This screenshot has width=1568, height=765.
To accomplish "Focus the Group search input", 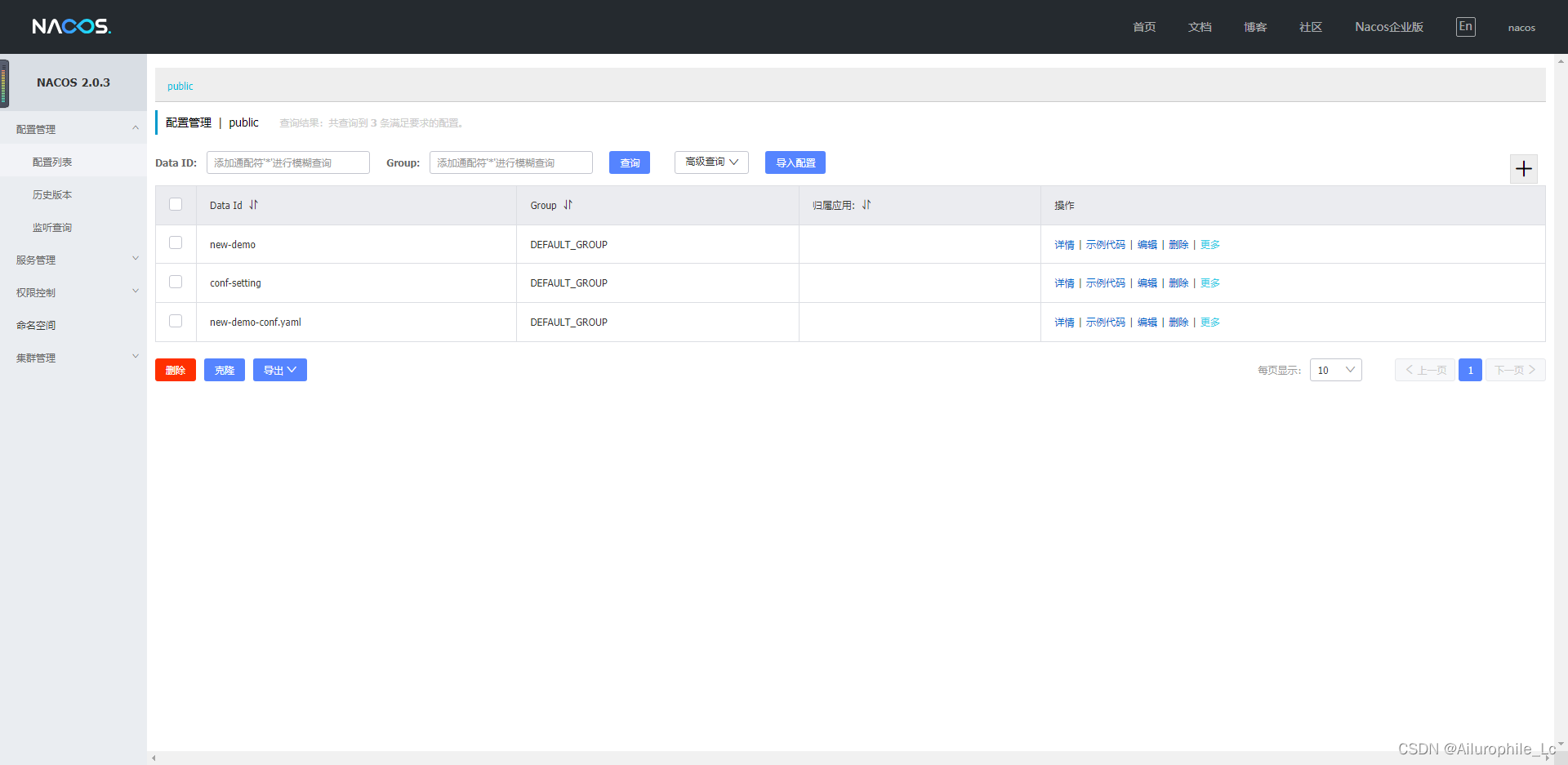I will pyautogui.click(x=511, y=162).
